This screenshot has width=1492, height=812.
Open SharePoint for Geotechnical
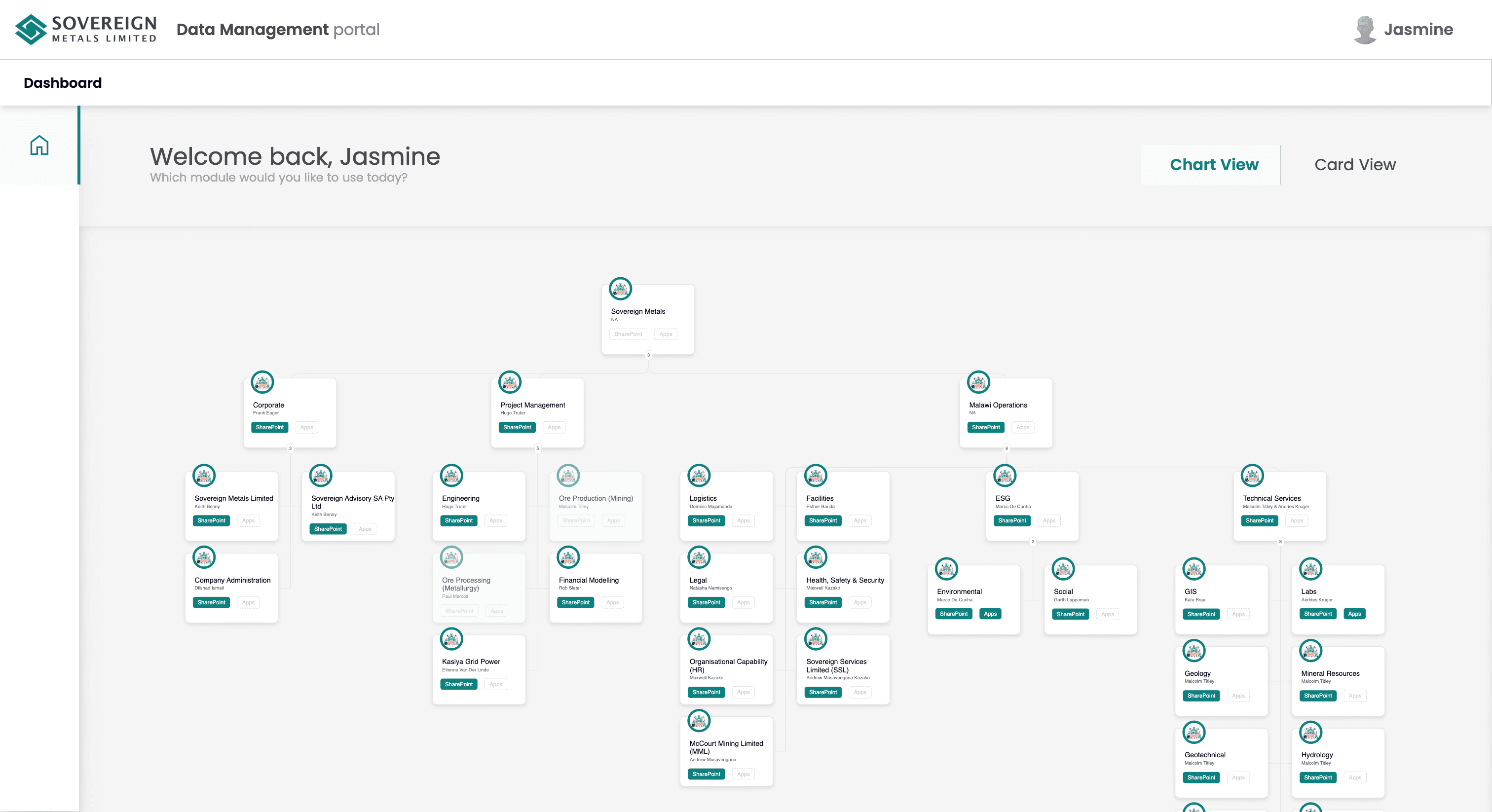click(x=1201, y=777)
